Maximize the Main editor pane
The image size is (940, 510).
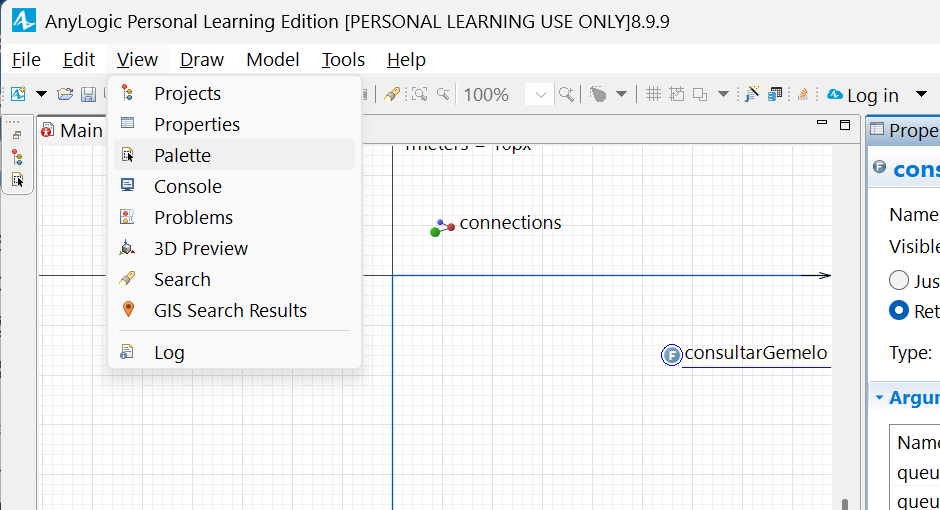pos(845,125)
